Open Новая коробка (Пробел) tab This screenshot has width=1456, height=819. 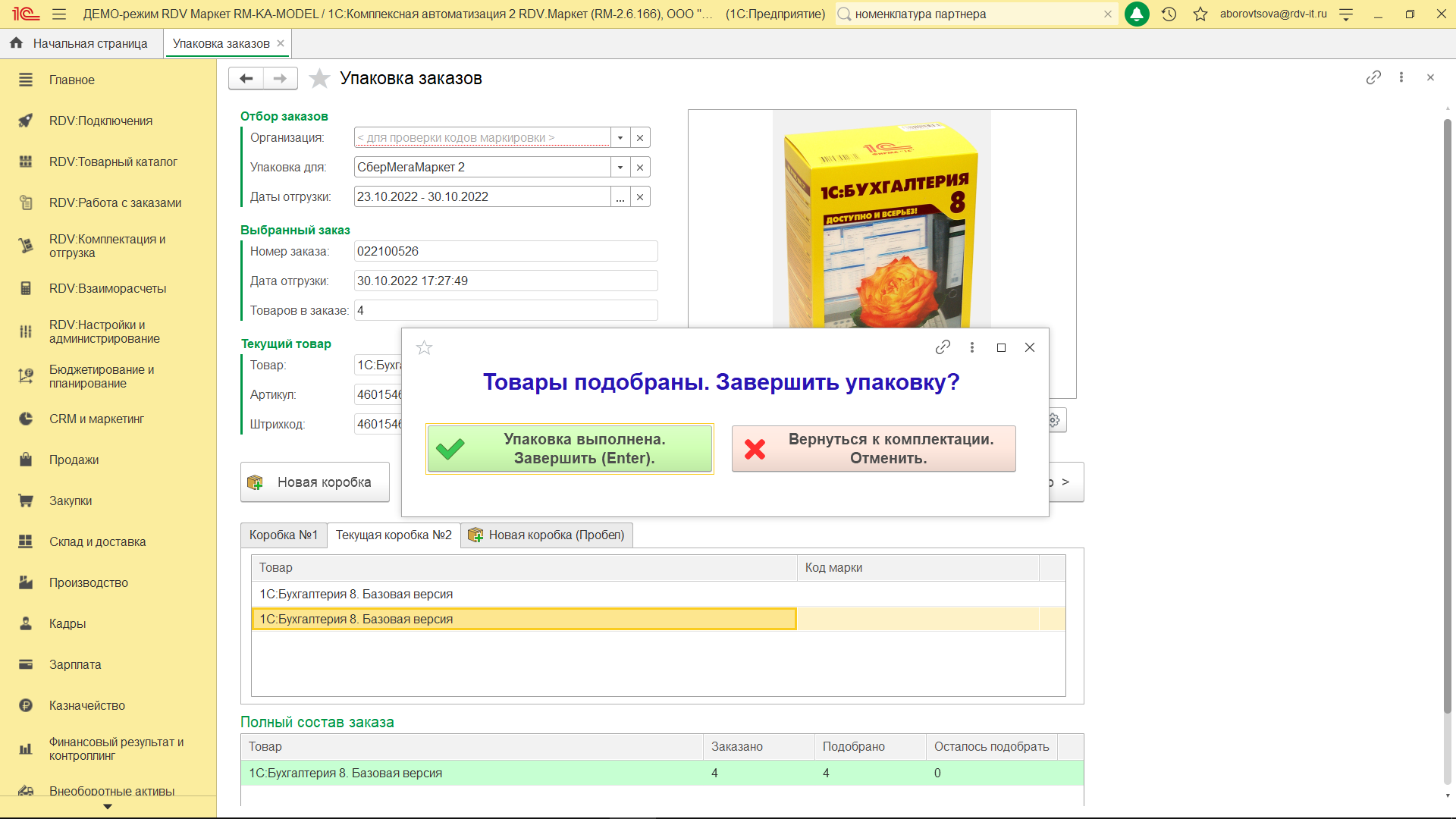click(546, 535)
